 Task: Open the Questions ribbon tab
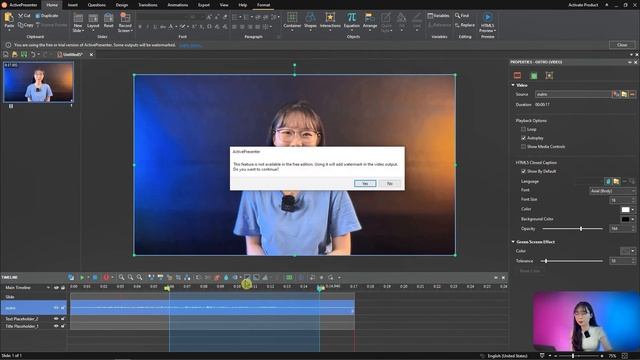(97, 5)
